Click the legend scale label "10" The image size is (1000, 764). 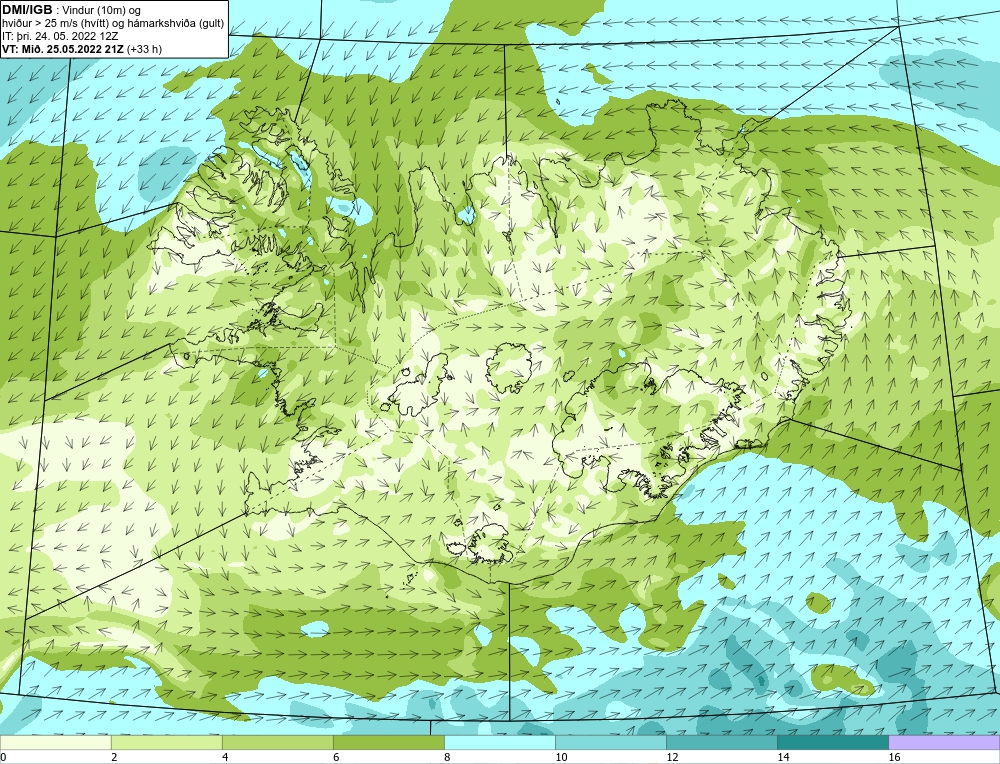tap(561, 757)
